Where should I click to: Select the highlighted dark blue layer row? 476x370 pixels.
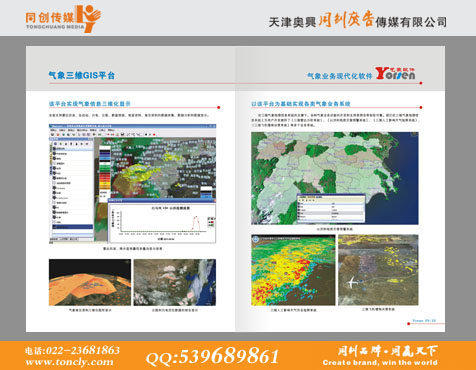click(73, 227)
